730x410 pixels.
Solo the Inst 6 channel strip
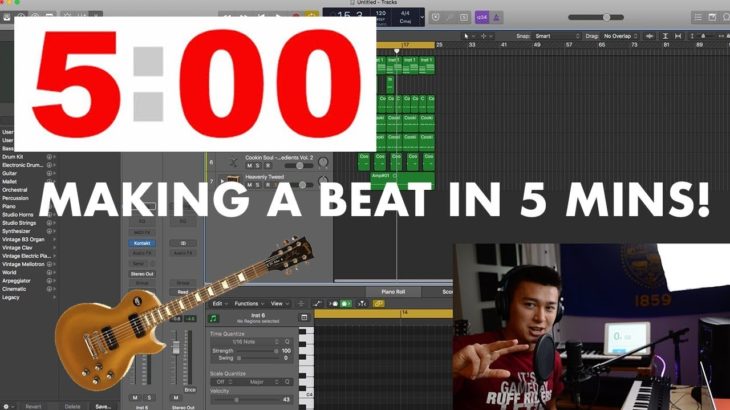click(x=149, y=398)
